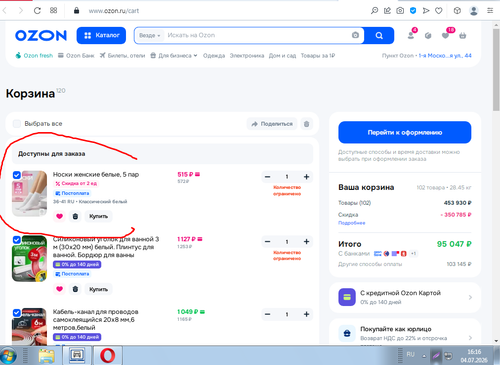
Task: Open the browser easy setup menu icon
Action: pos(490,11)
